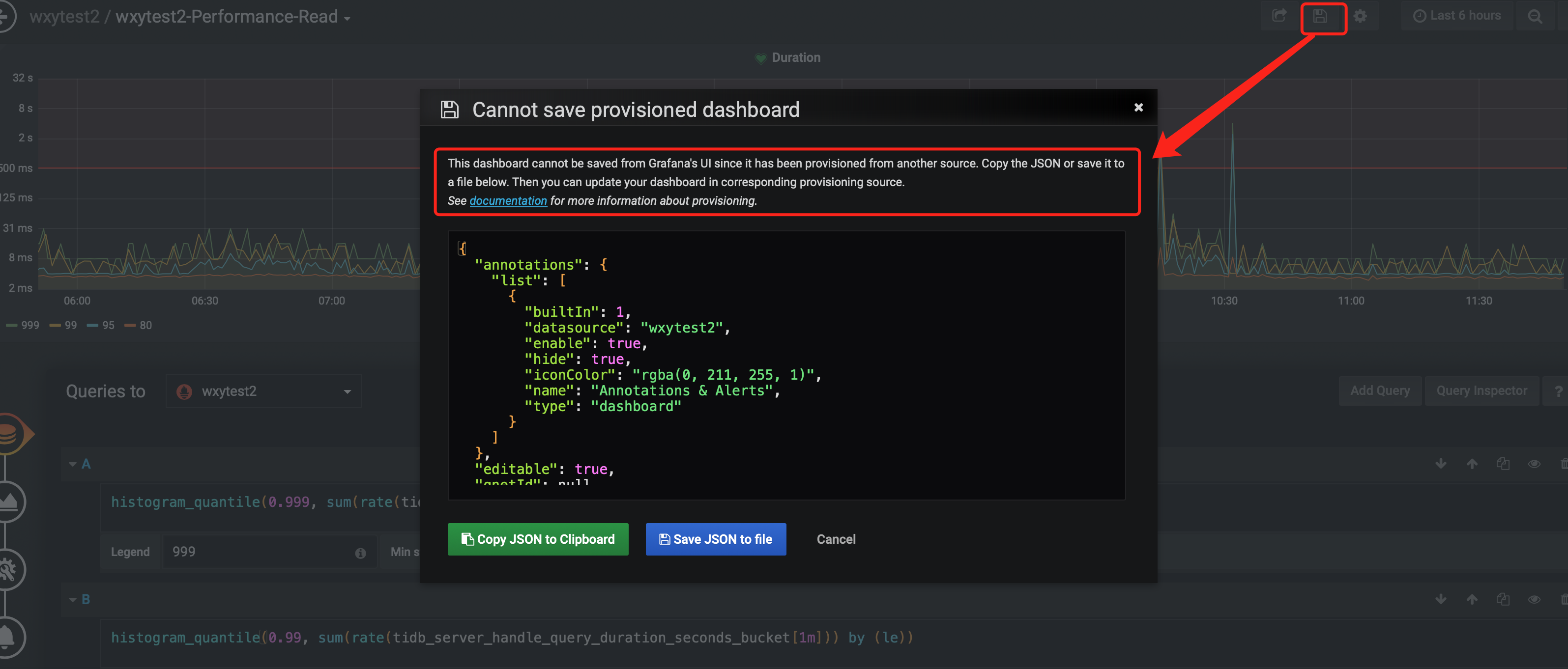Move query A up
This screenshot has height=669, width=1568.
(x=1472, y=464)
